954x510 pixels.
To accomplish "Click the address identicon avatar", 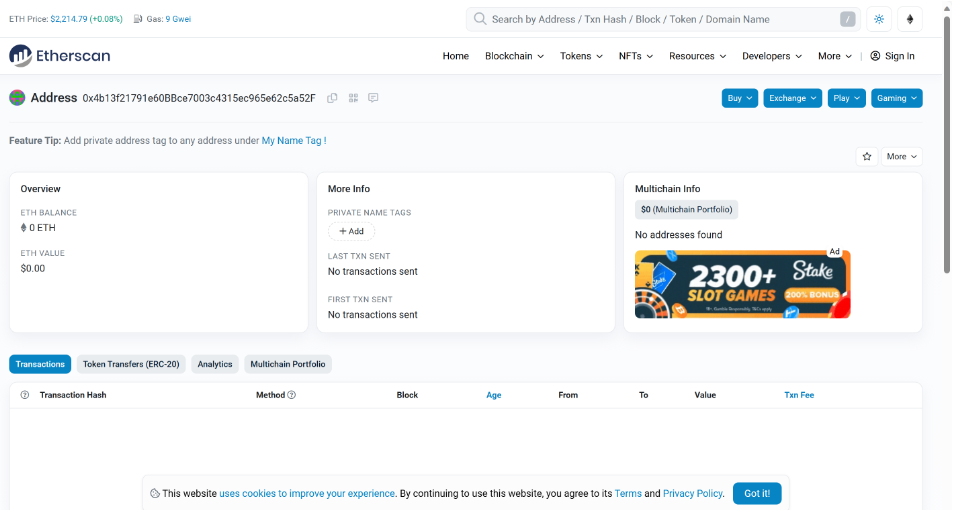I will 17,97.
